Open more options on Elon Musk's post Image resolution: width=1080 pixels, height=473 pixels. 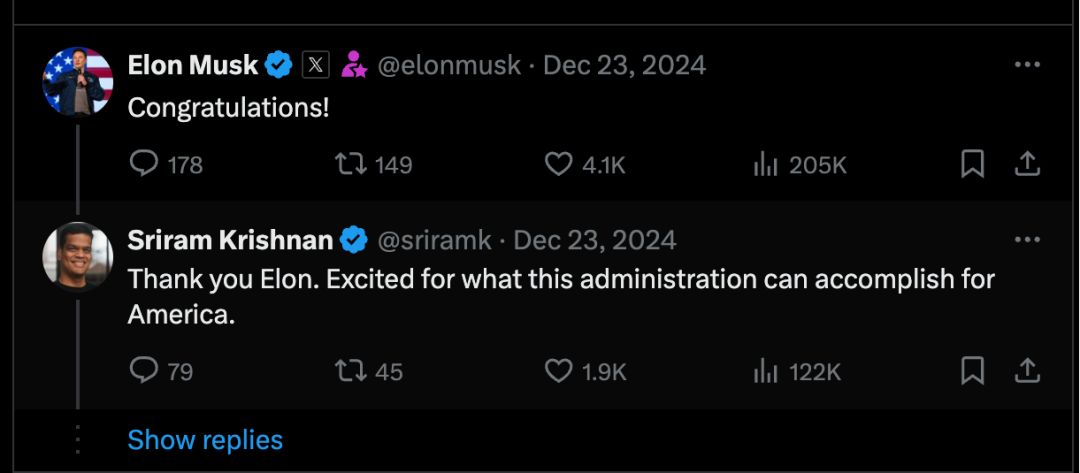pos(1027,65)
